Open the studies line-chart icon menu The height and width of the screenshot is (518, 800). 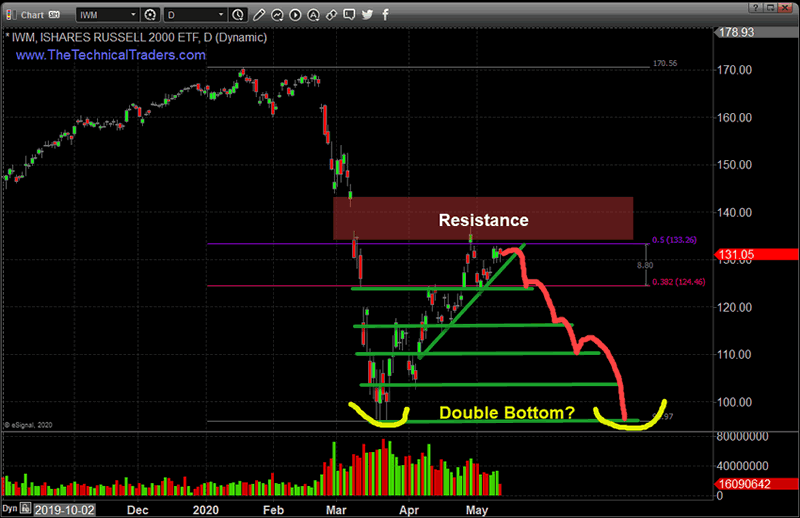click(x=277, y=15)
